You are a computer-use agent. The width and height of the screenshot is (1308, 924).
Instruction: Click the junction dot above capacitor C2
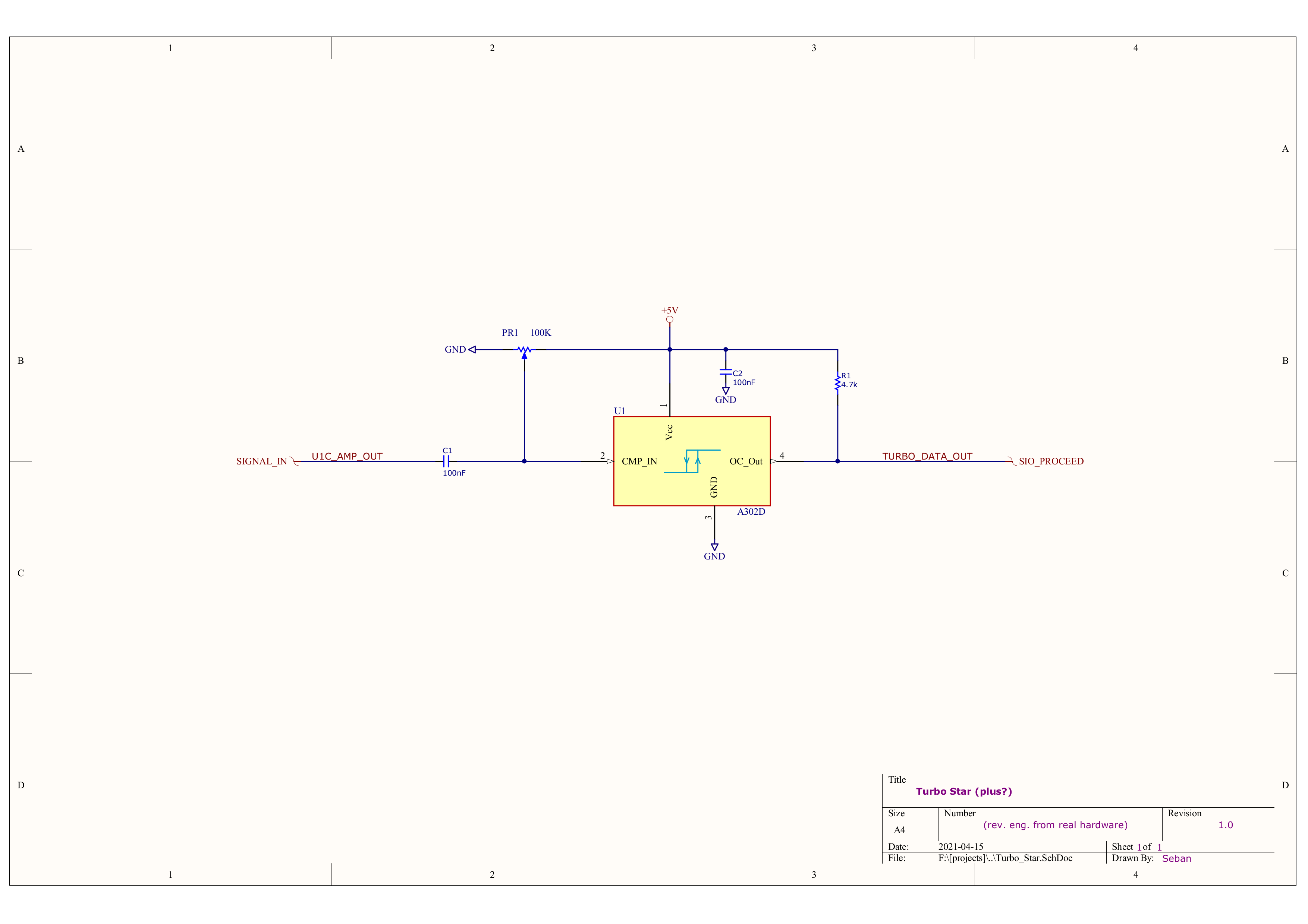tap(725, 350)
